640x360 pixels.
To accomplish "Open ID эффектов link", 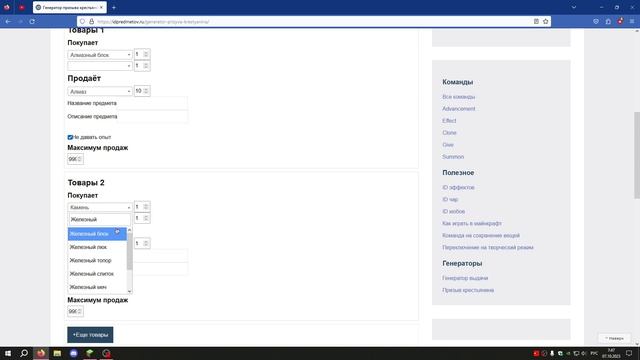I will click(x=458, y=187).
